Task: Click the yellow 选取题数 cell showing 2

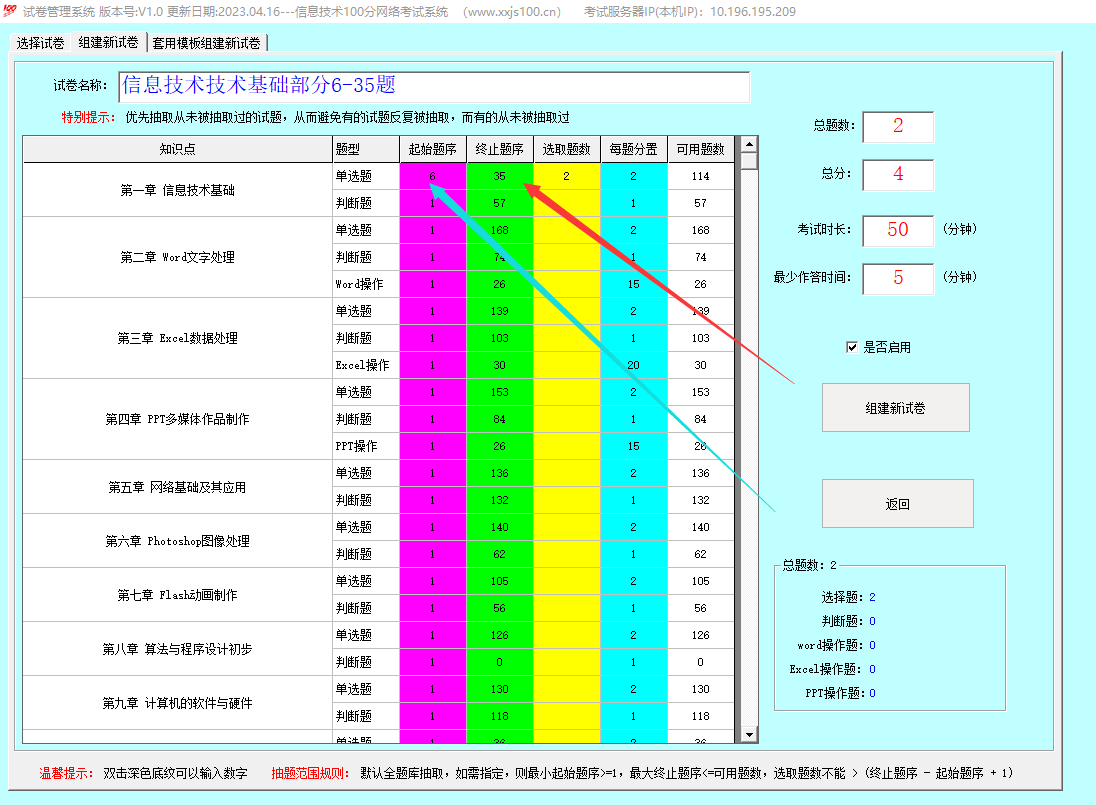Action: 566,176
